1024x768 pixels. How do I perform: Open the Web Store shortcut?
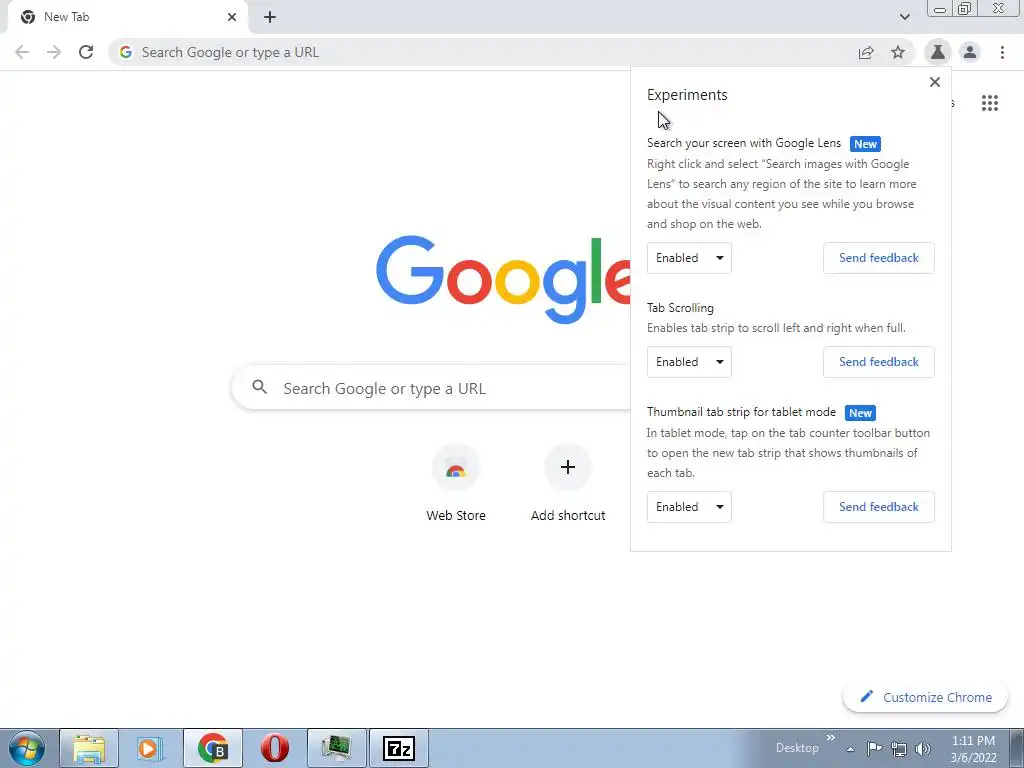point(456,483)
